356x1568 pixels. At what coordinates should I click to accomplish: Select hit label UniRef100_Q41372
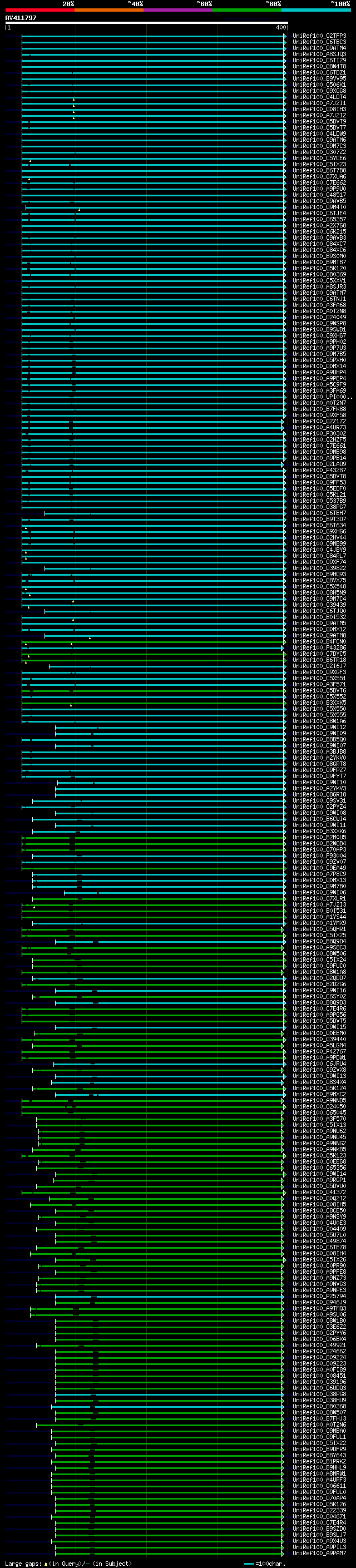tap(319, 1192)
